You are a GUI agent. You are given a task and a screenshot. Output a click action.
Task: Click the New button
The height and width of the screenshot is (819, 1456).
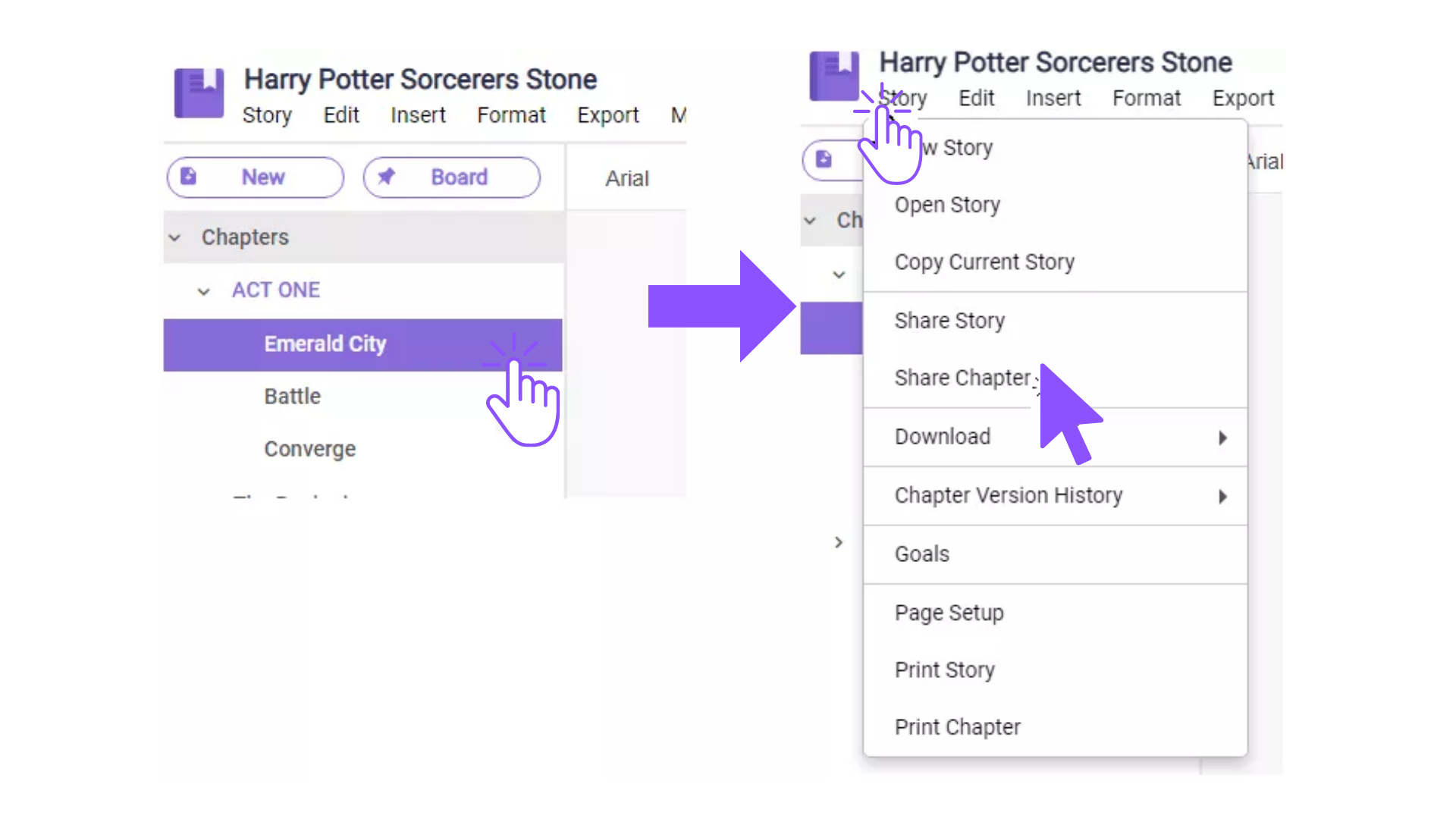pyautogui.click(x=255, y=177)
